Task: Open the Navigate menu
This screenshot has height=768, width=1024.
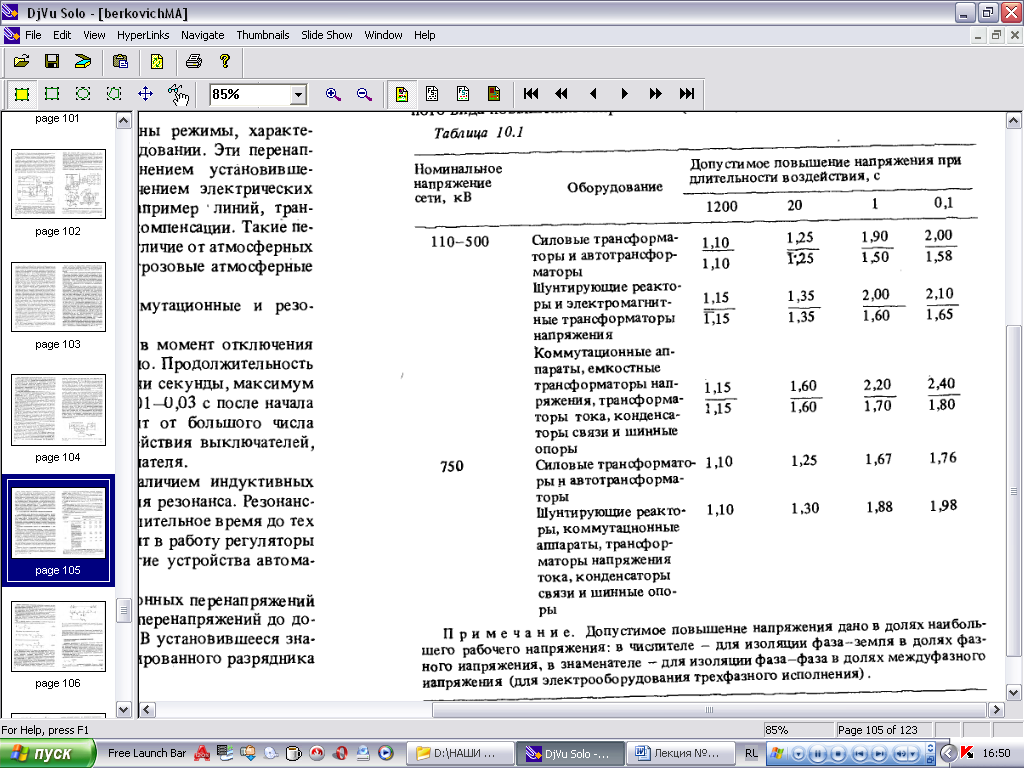Action: tap(202, 35)
